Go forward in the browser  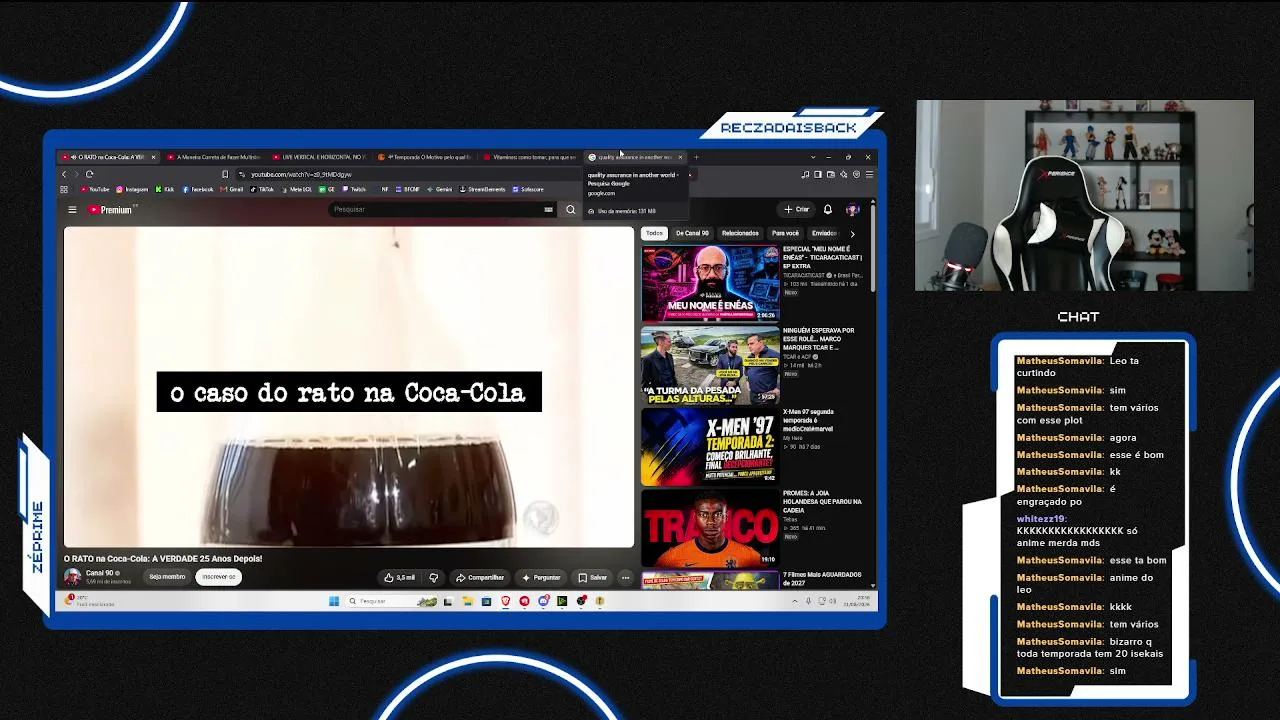pyautogui.click(x=76, y=174)
